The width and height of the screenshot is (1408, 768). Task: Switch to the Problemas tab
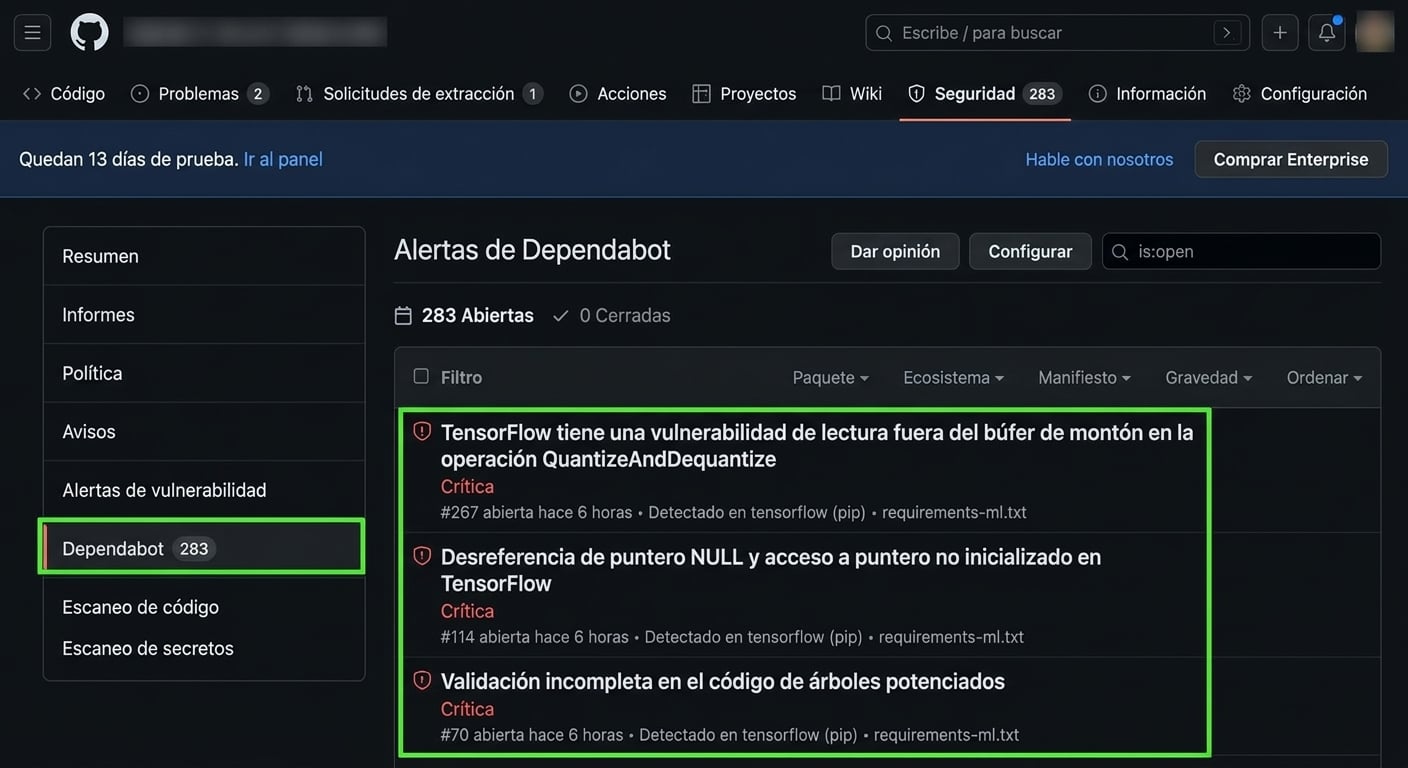[200, 93]
